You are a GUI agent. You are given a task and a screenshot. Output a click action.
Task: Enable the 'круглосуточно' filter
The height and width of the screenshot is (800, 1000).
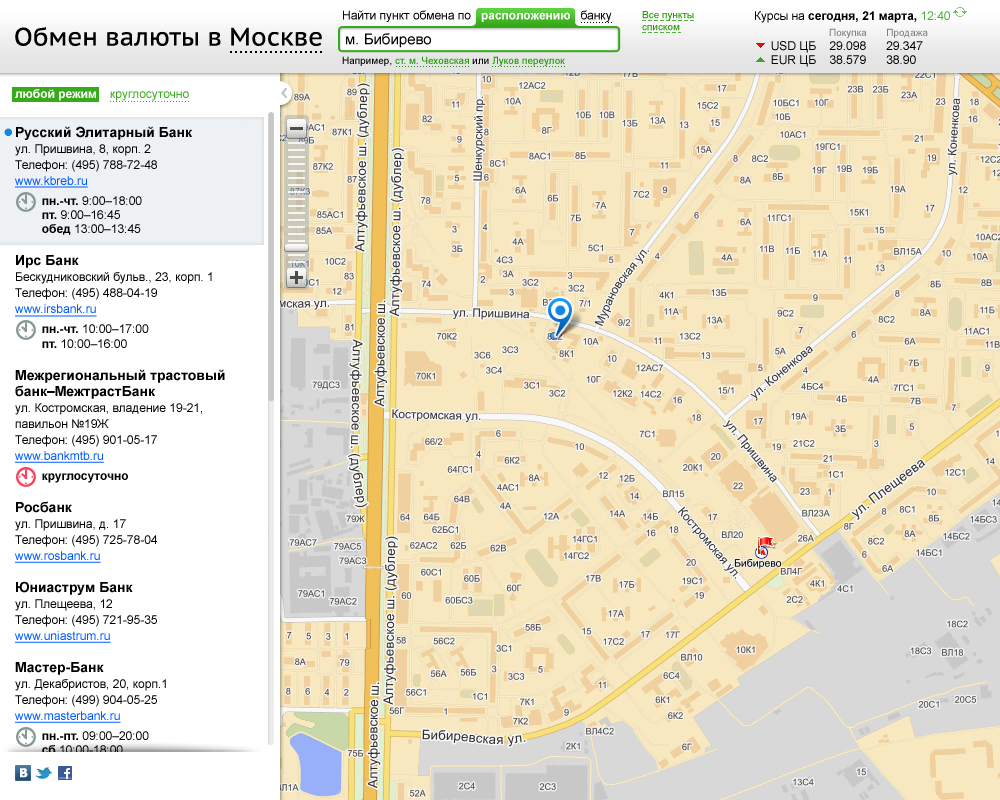(149, 95)
